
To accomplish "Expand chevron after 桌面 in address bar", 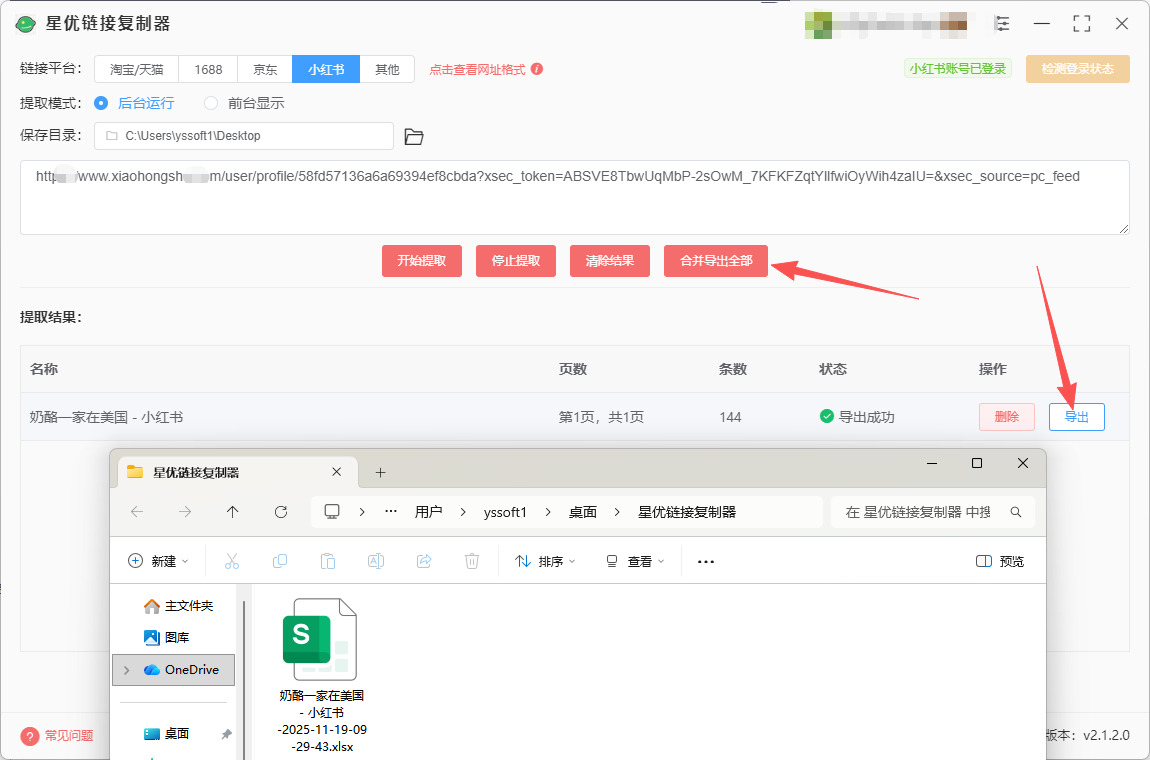I will tap(618, 512).
